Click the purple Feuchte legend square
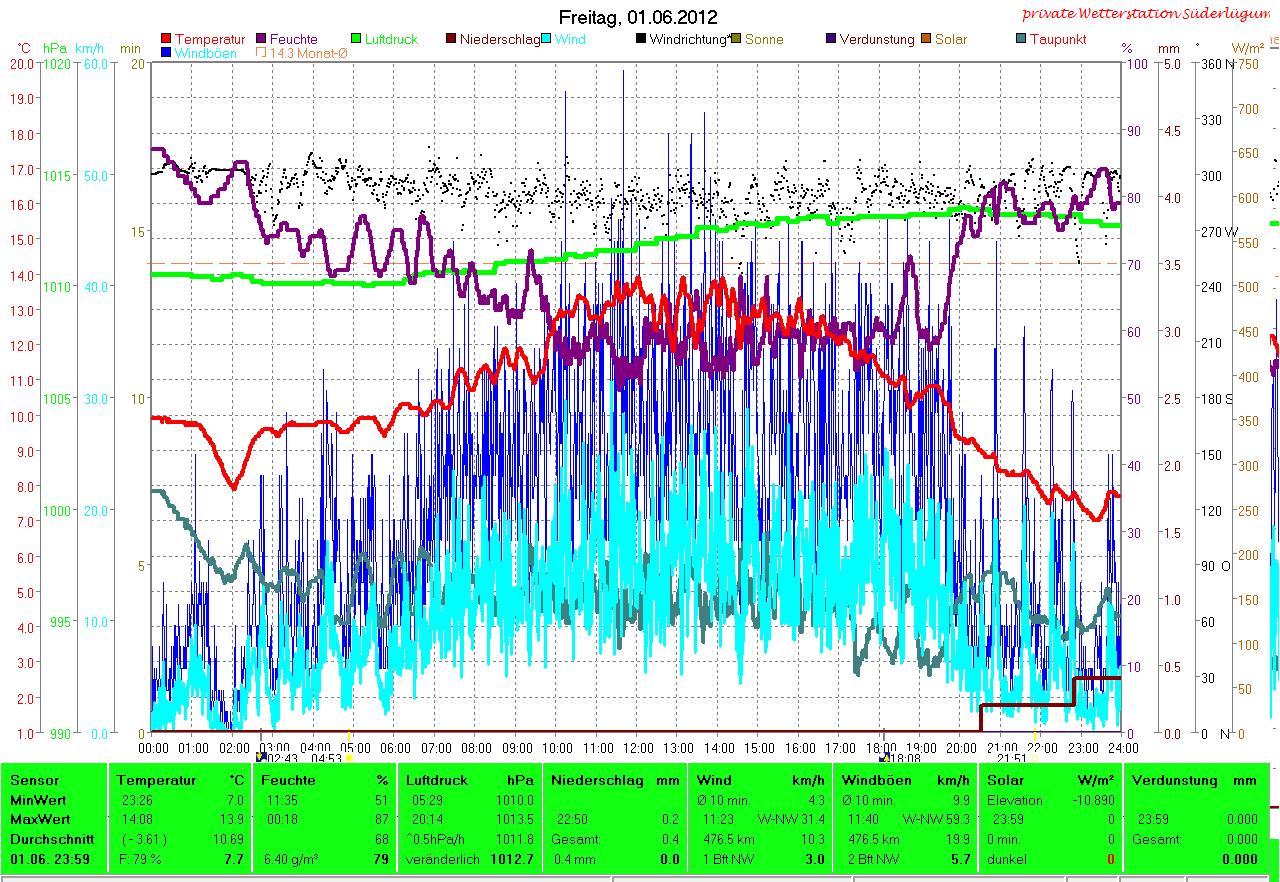1280x882 pixels. [x=262, y=40]
